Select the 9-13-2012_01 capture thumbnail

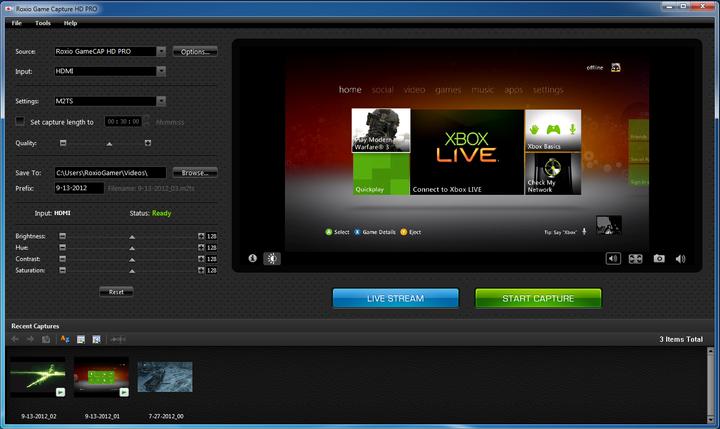coord(101,377)
